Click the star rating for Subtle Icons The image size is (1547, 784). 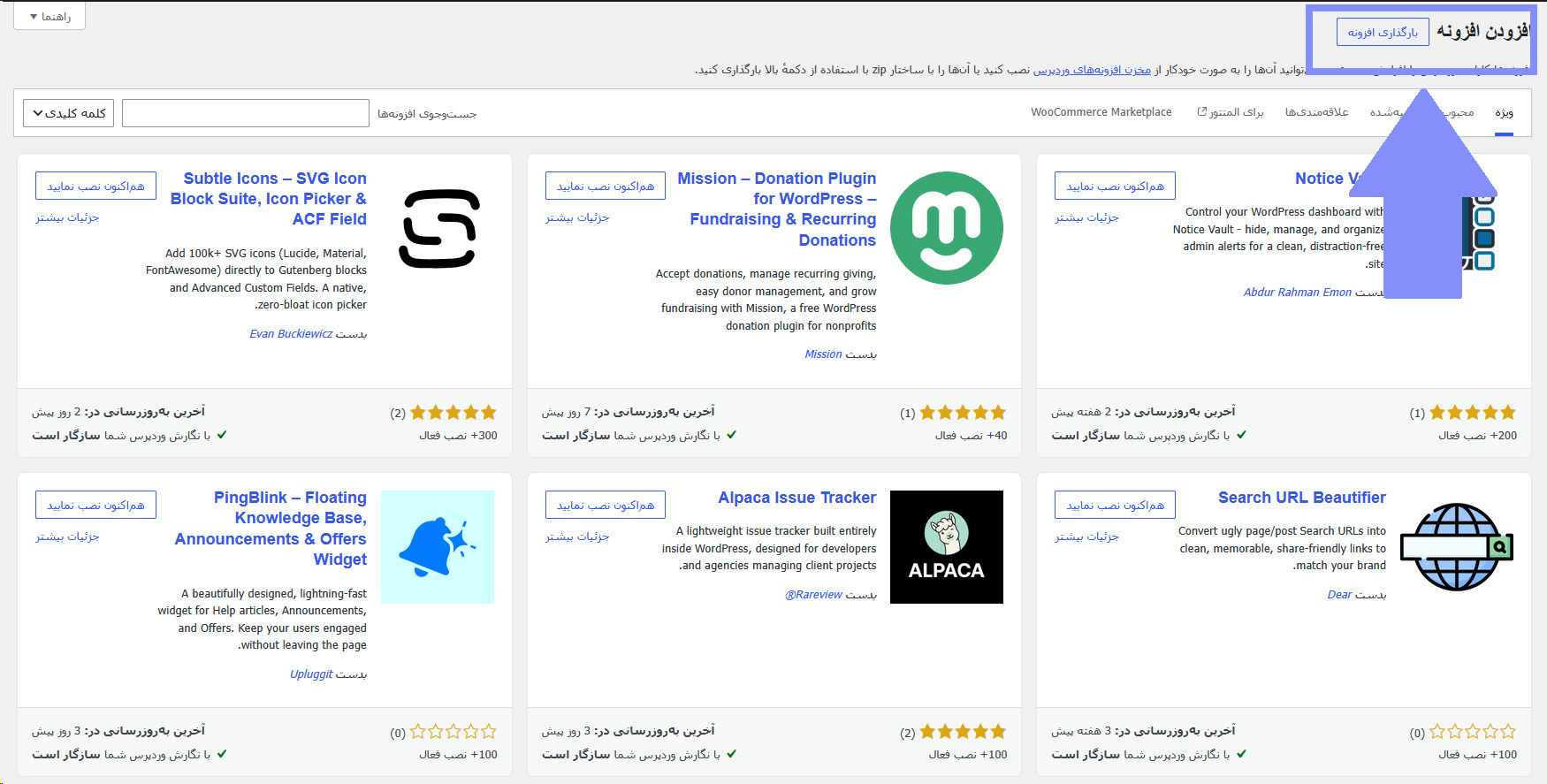453,413
